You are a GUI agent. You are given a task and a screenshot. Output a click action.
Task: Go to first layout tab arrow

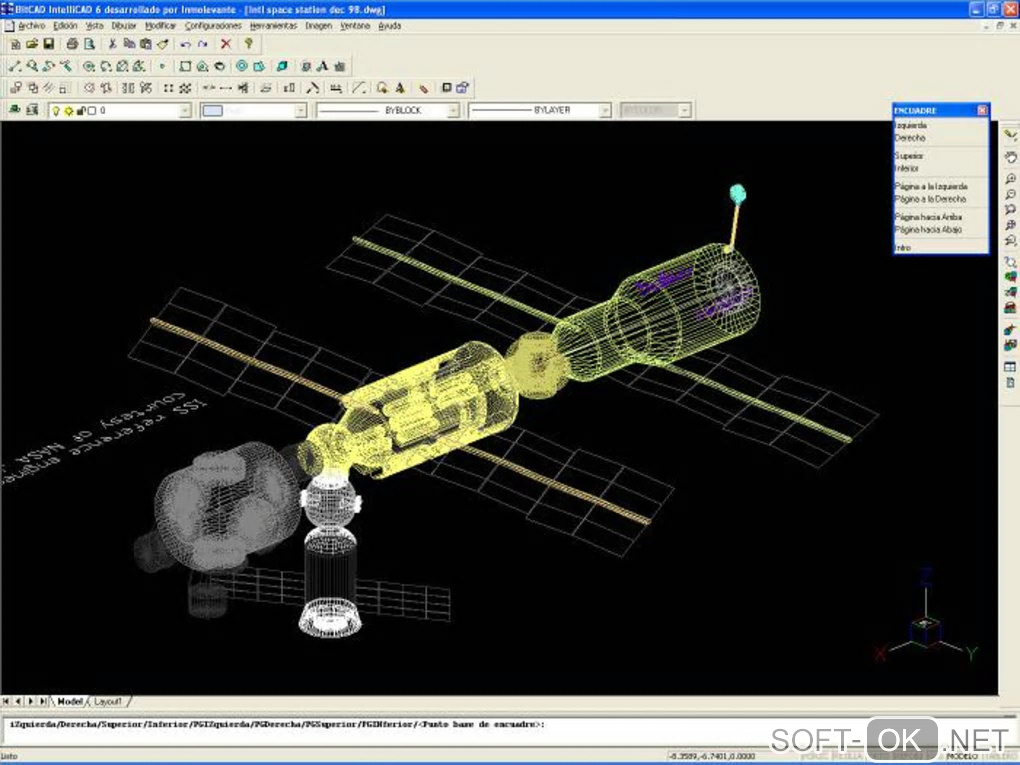pos(6,701)
